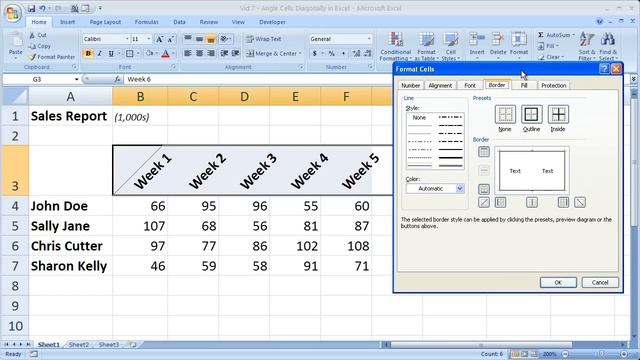Increase decimal places

click(x=356, y=53)
